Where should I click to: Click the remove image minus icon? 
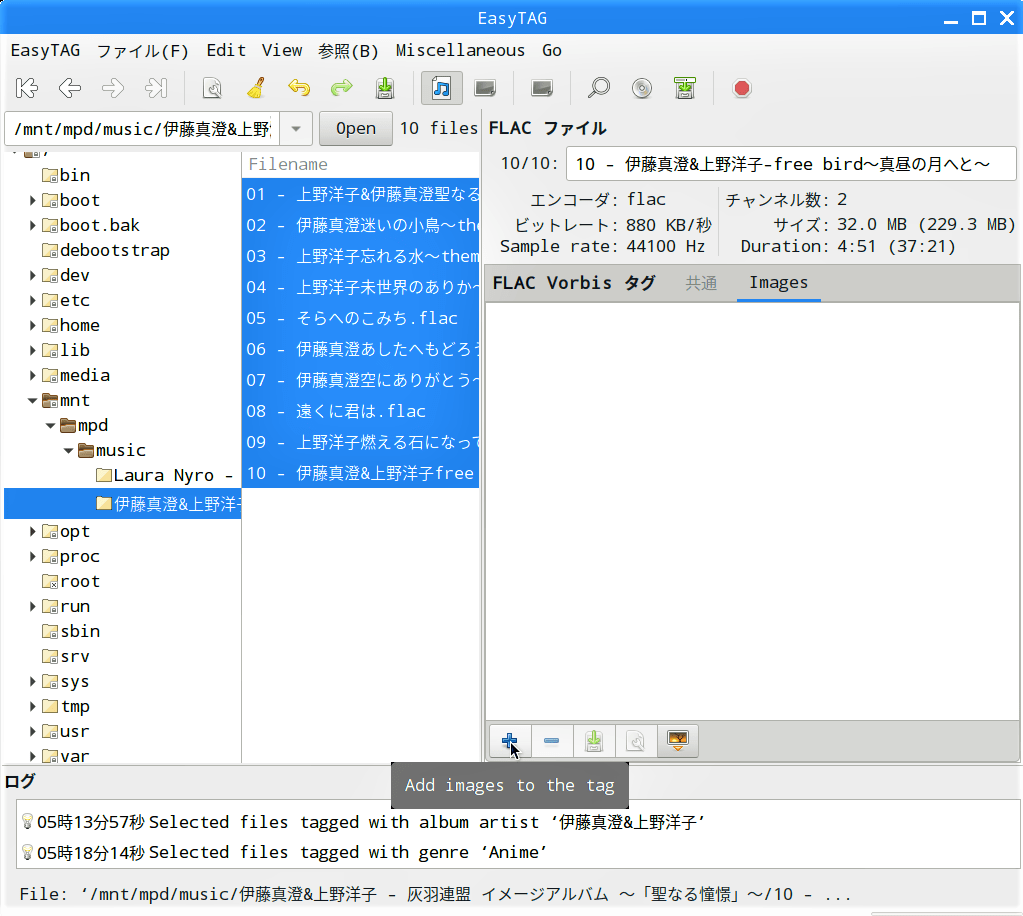tap(551, 740)
